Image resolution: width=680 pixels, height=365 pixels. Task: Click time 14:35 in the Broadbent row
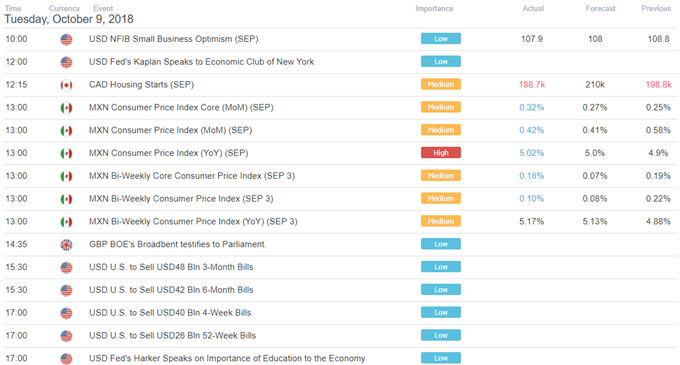(x=16, y=244)
